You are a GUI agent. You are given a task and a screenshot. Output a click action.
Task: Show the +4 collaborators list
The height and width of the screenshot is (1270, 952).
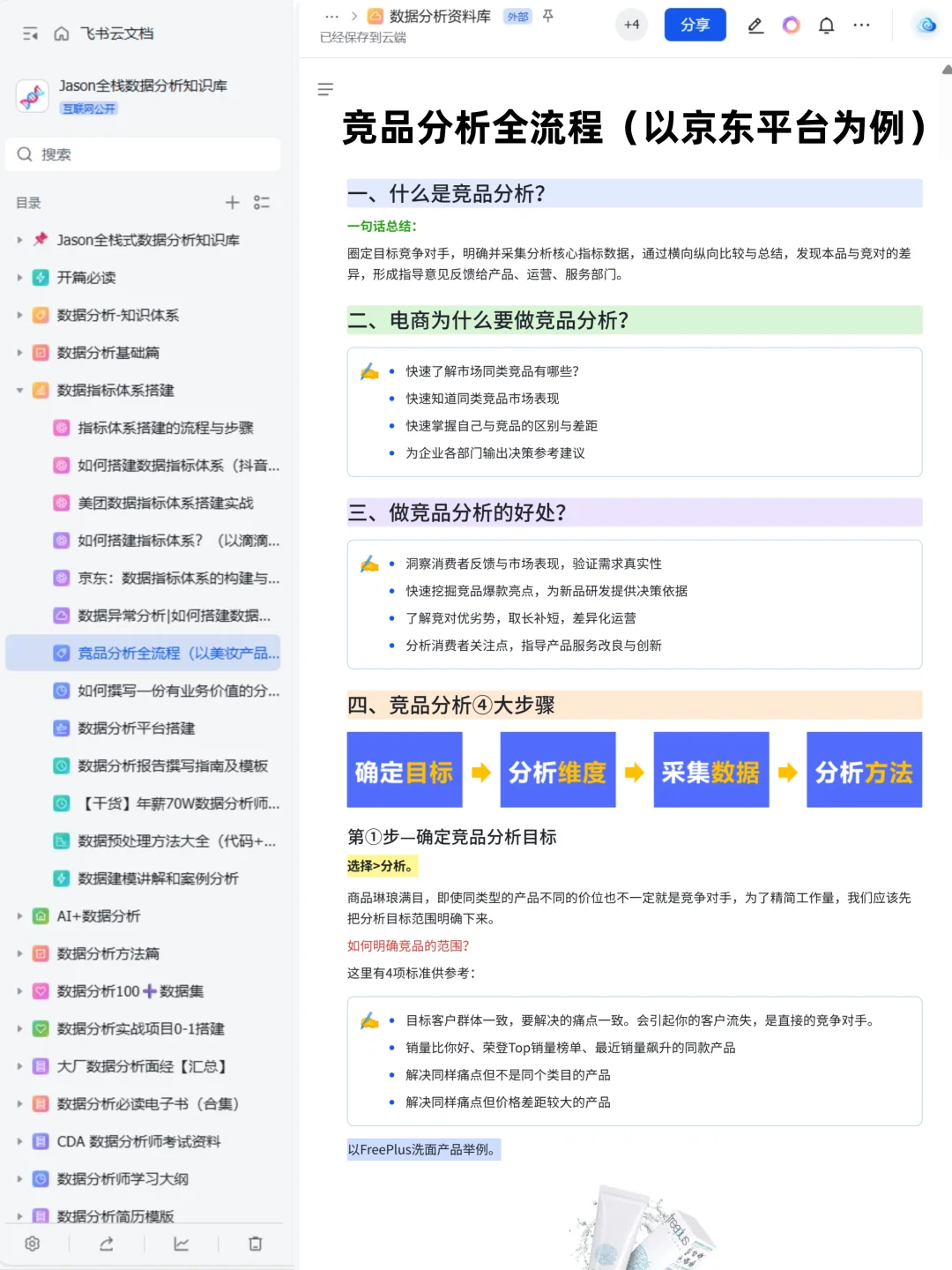click(x=632, y=25)
